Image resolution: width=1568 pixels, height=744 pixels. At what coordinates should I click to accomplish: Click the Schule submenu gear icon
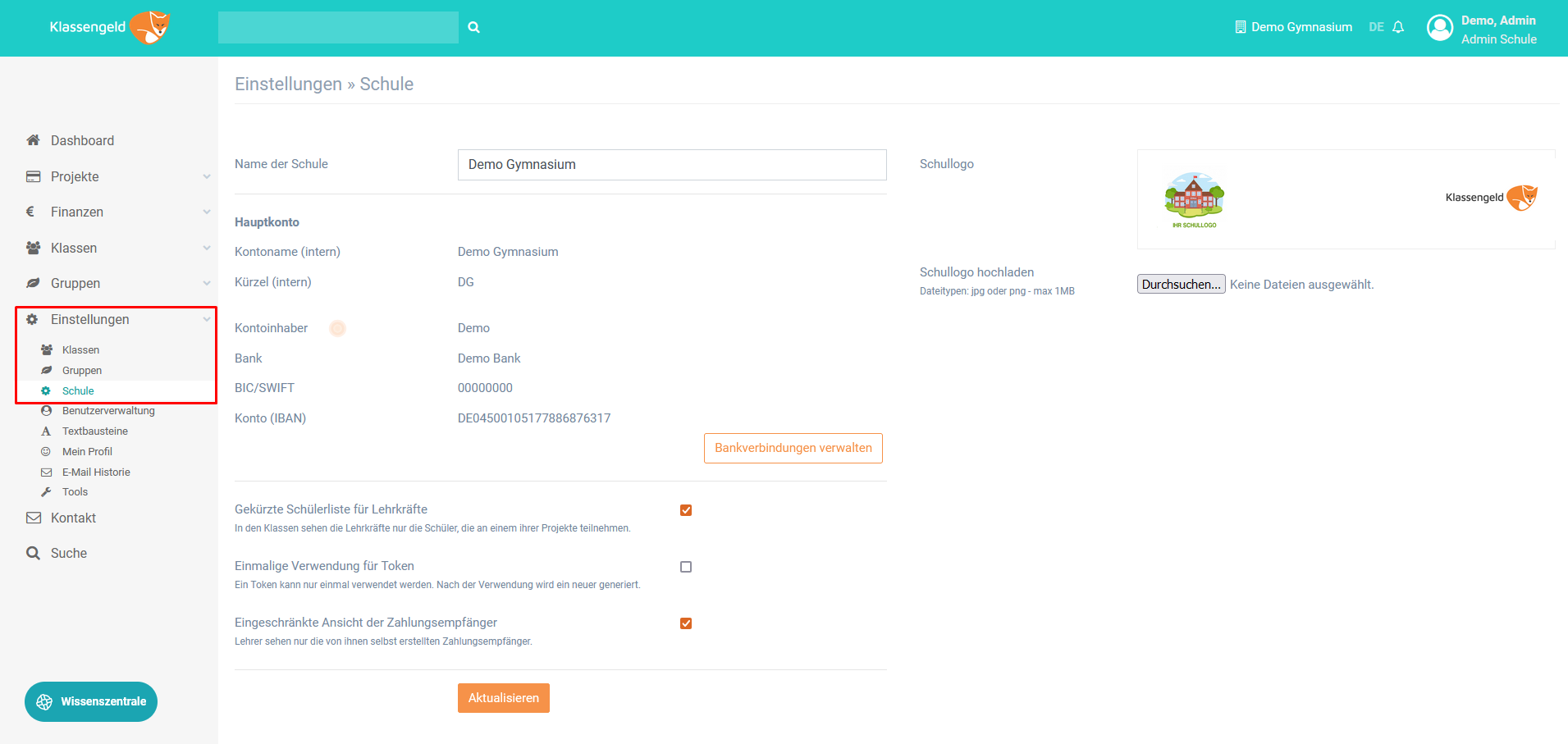click(x=46, y=390)
